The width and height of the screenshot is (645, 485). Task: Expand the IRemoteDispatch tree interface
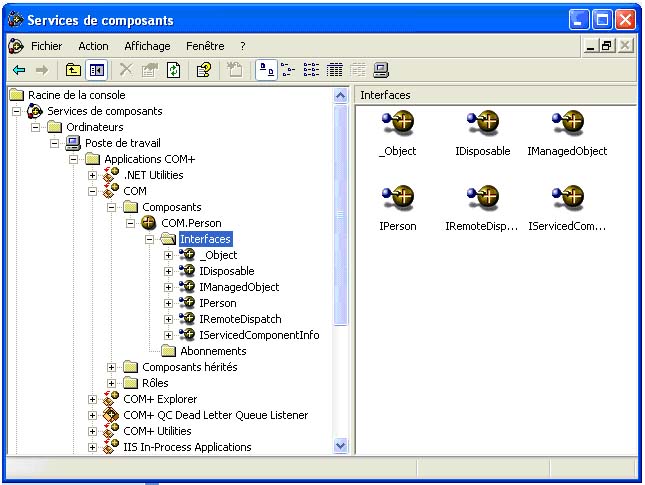pyautogui.click(x=168, y=319)
